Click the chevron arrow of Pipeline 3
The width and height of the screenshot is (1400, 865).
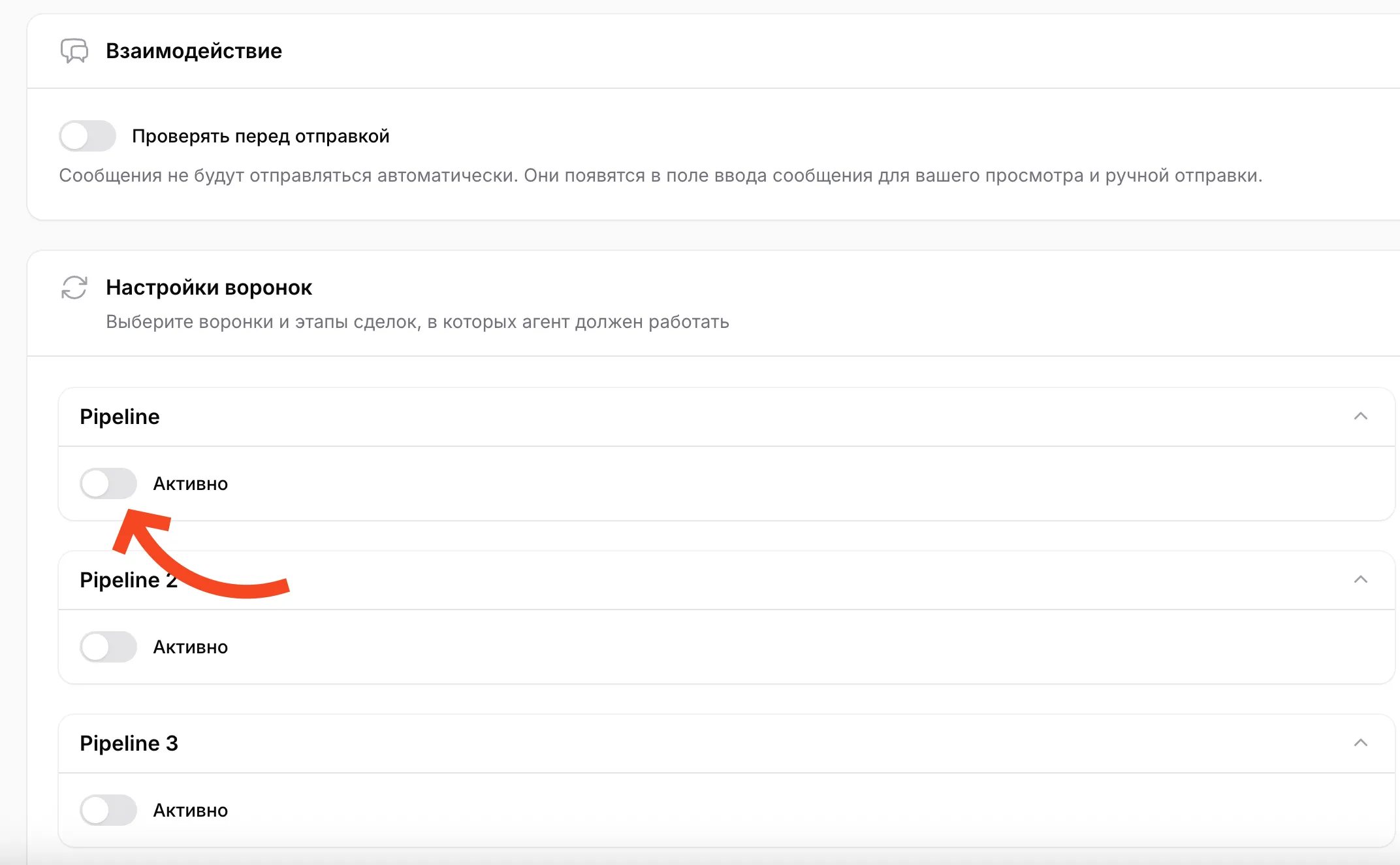point(1360,743)
